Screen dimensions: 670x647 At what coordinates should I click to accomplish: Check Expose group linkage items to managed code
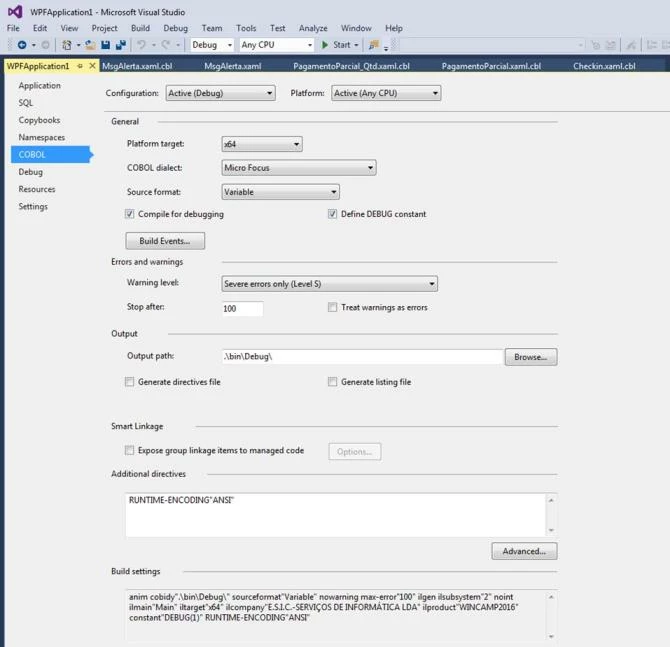129,450
